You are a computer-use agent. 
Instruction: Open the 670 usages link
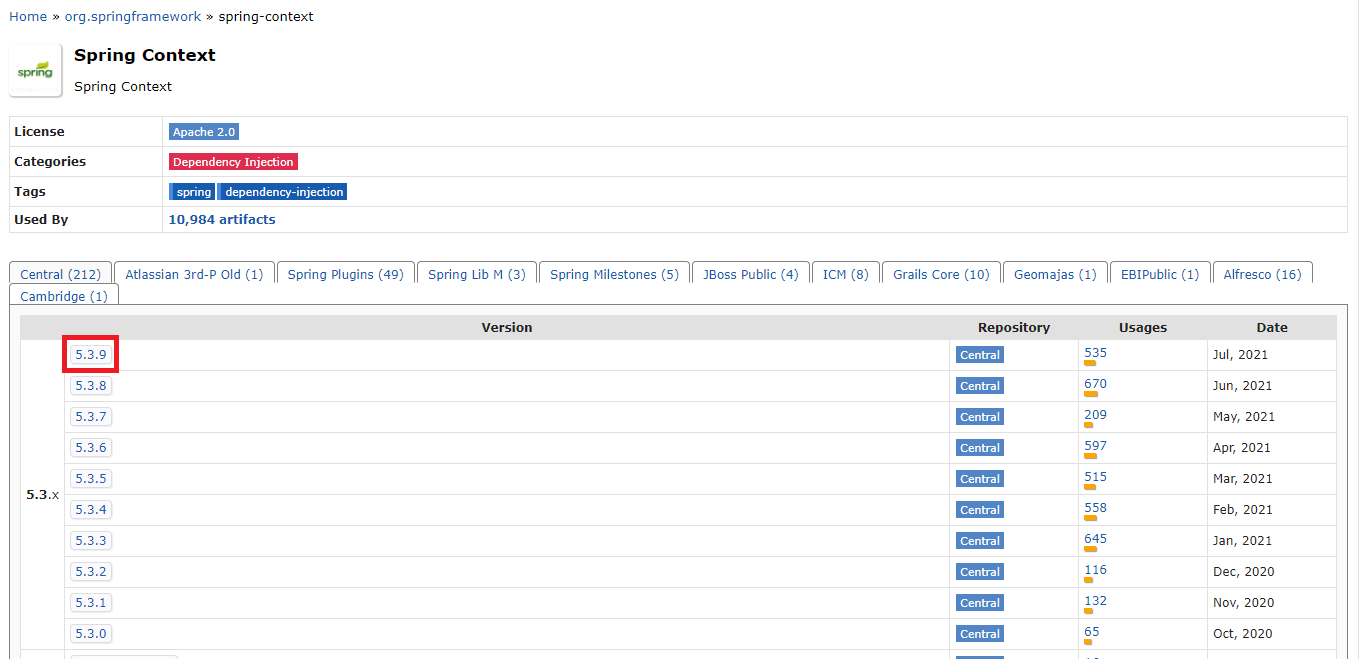click(1095, 384)
